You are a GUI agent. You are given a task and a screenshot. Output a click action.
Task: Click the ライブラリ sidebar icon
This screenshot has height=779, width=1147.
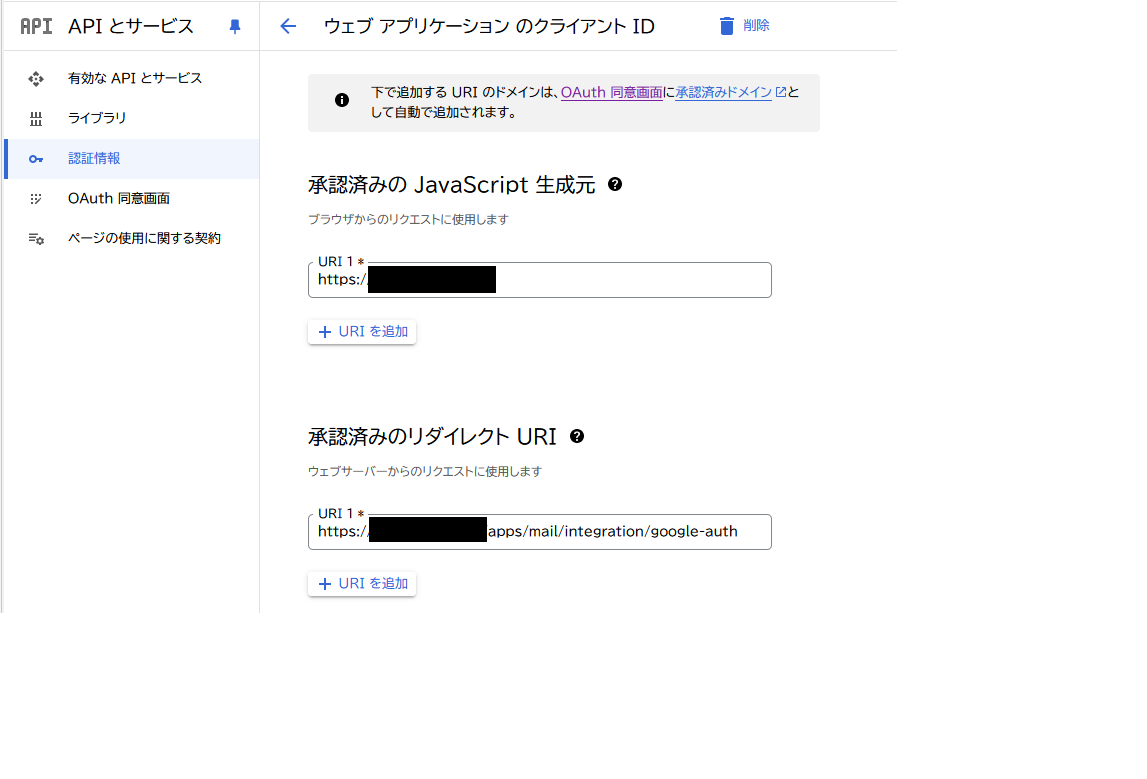click(36, 119)
